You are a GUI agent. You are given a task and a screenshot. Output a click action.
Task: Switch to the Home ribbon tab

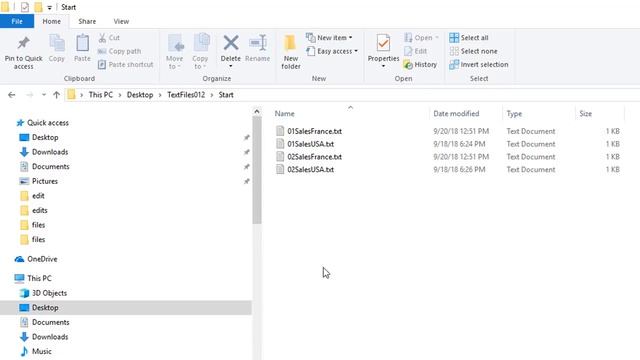tap(51, 21)
